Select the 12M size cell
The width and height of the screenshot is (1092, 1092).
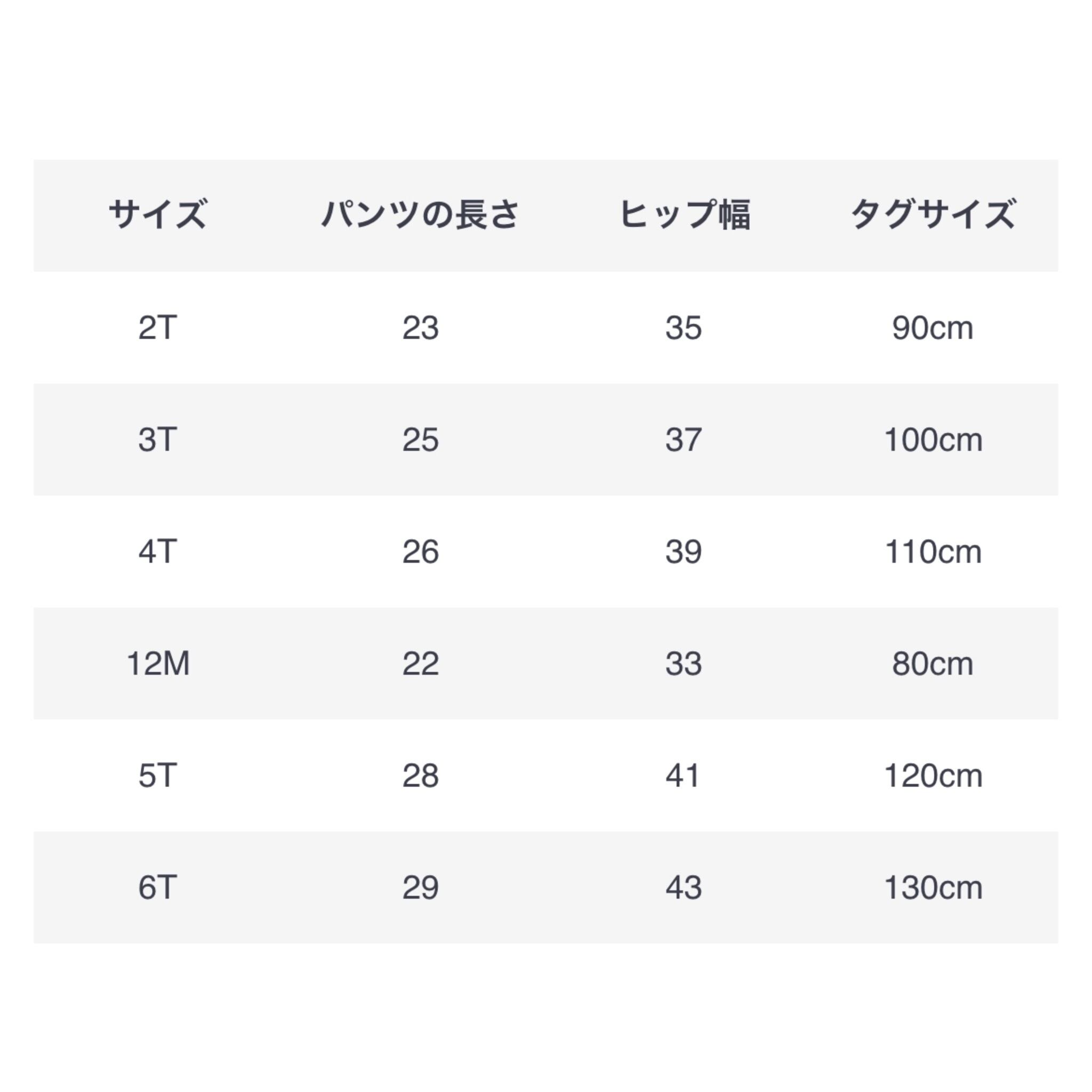point(158,663)
